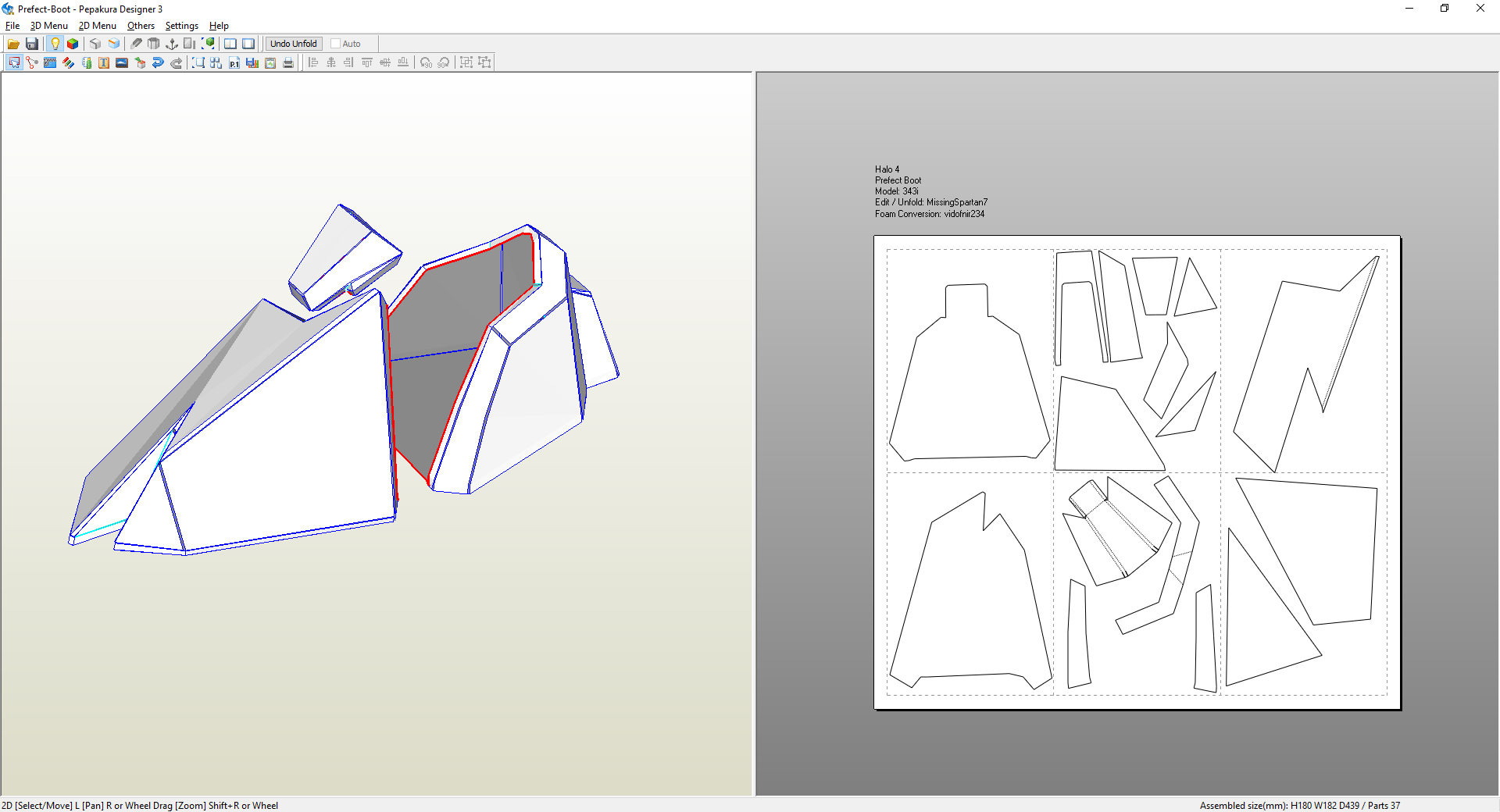
Task: Click the align vertical middle icon
Action: (x=385, y=62)
